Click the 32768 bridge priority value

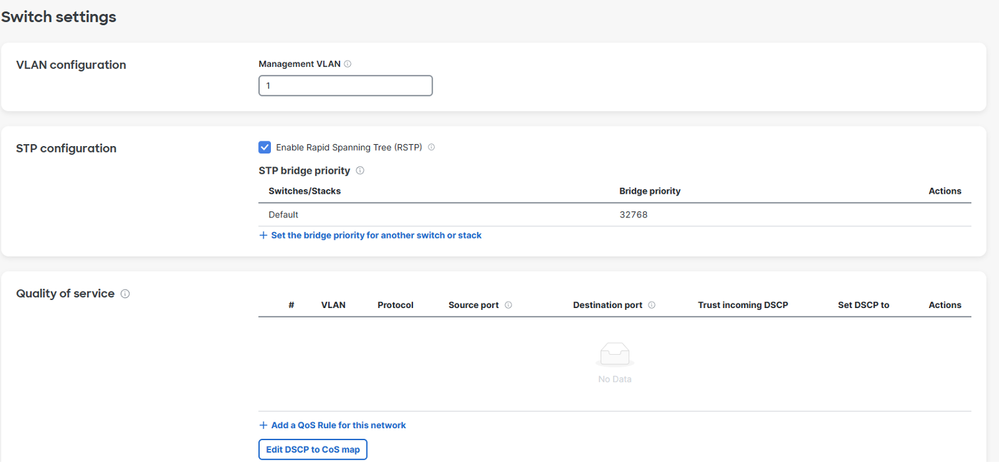coord(633,215)
